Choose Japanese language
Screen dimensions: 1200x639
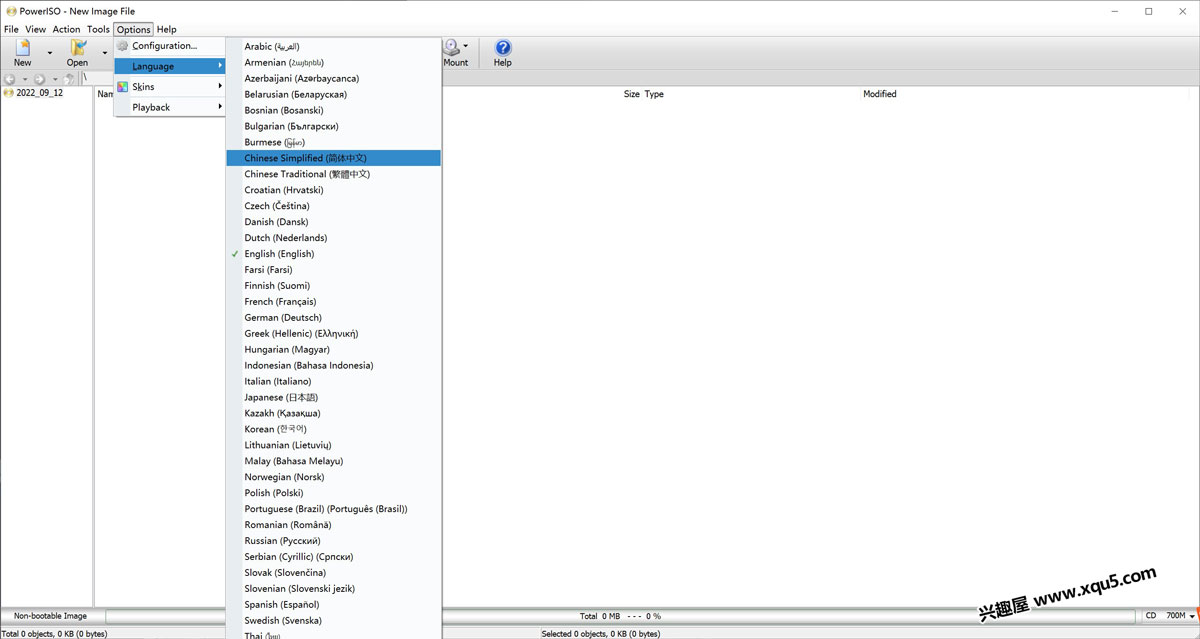tap(334, 397)
